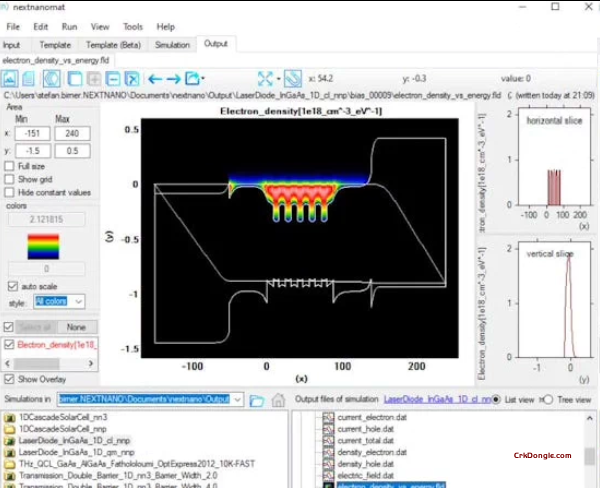Image resolution: width=600 pixels, height=488 pixels.
Task: Click the image view icon in toolbar
Action: (12, 78)
